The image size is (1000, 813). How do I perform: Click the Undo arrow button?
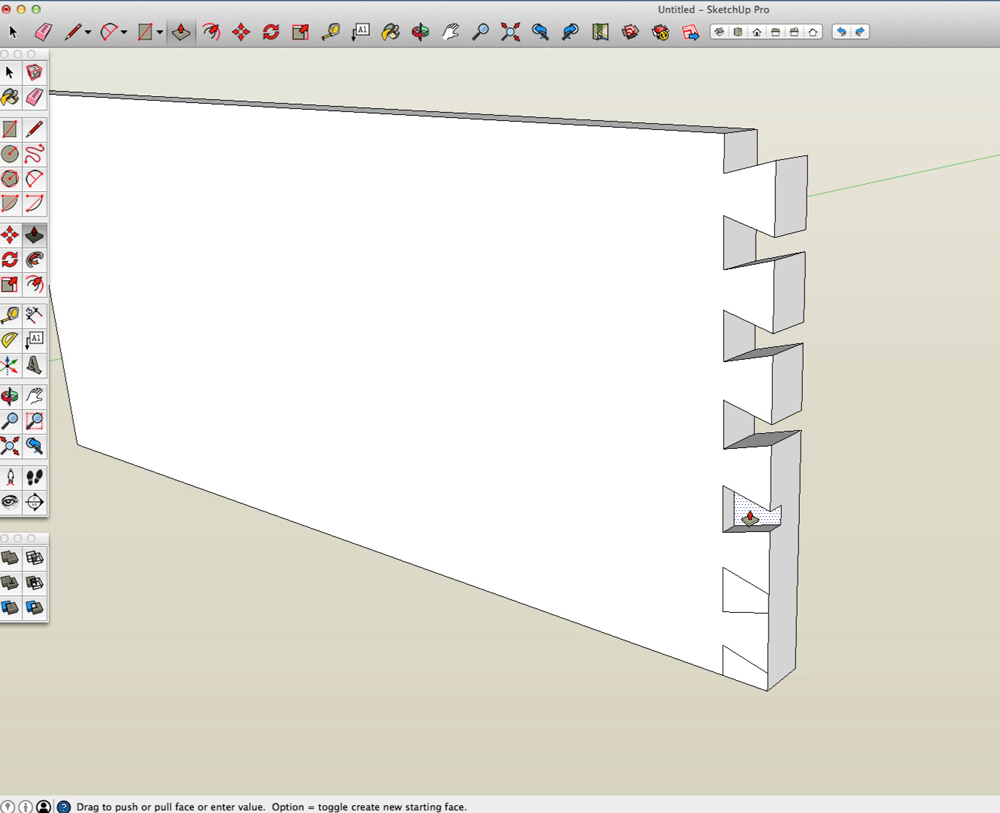[x=841, y=32]
